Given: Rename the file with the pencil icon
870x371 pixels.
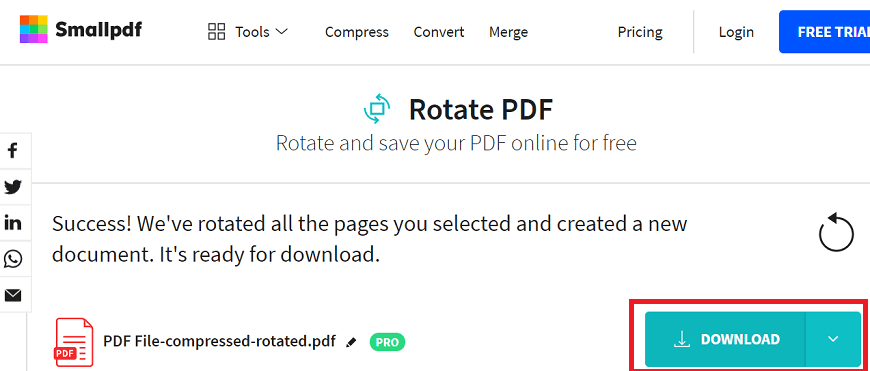Looking at the screenshot, I should pyautogui.click(x=351, y=342).
